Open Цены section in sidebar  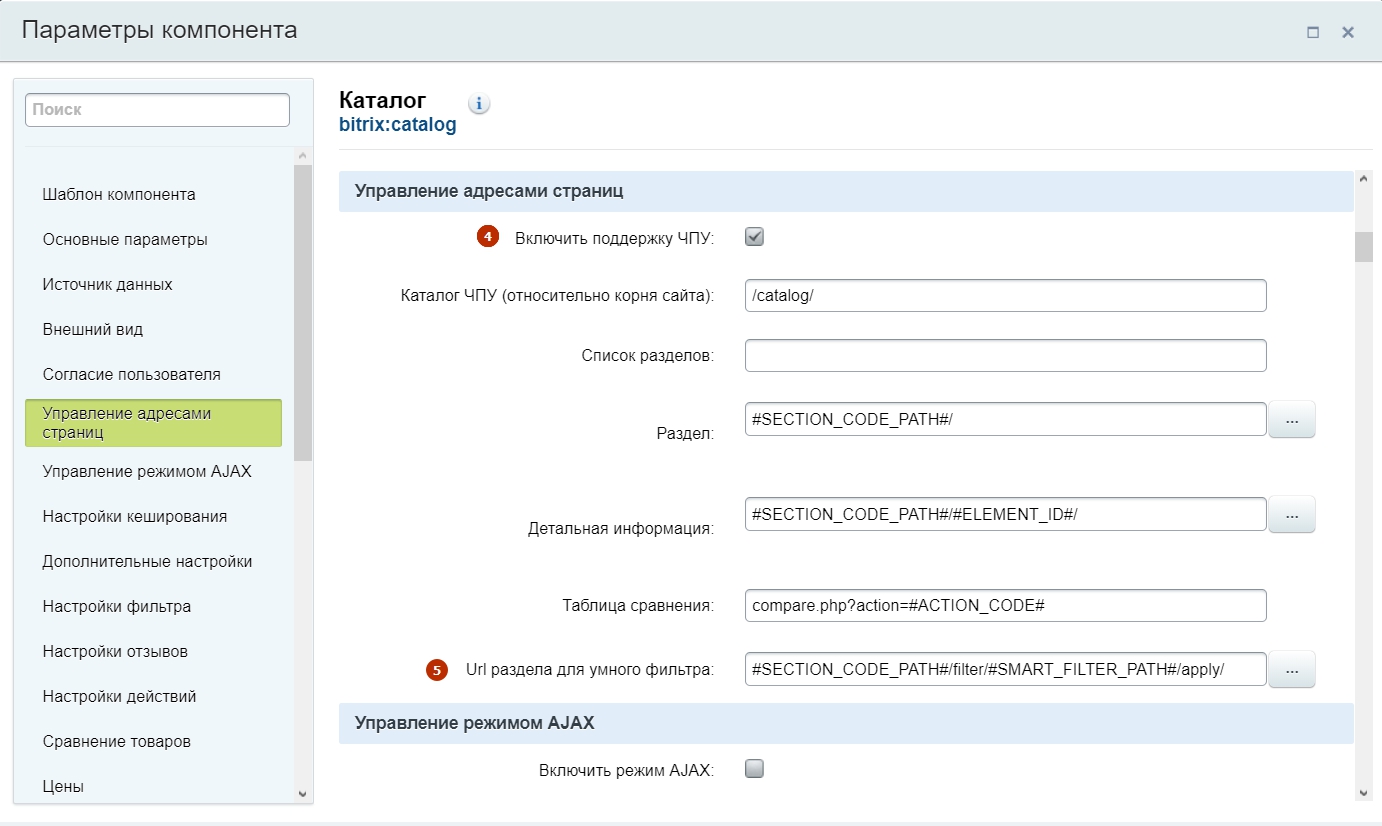pos(63,787)
